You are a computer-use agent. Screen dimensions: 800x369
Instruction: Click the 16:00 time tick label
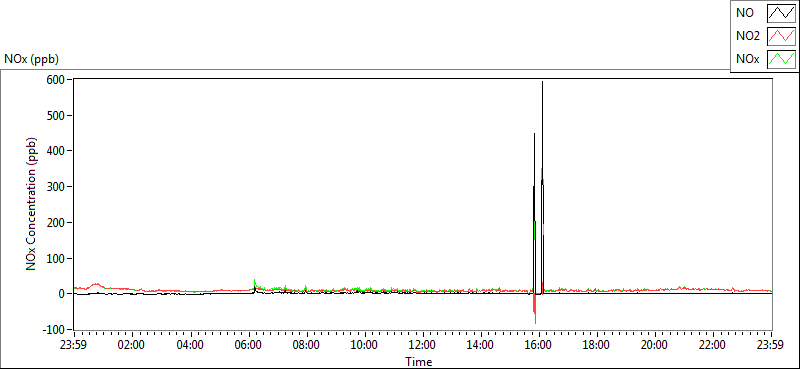pos(539,344)
